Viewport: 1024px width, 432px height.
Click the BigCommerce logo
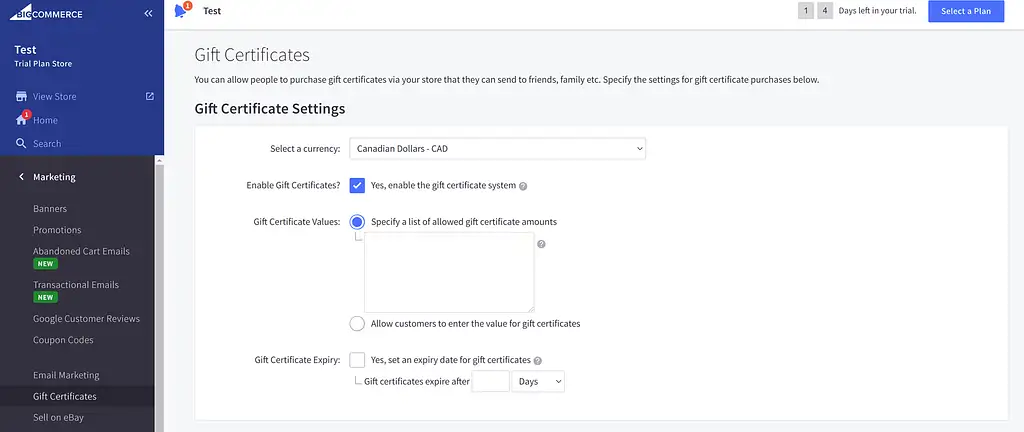pos(46,11)
